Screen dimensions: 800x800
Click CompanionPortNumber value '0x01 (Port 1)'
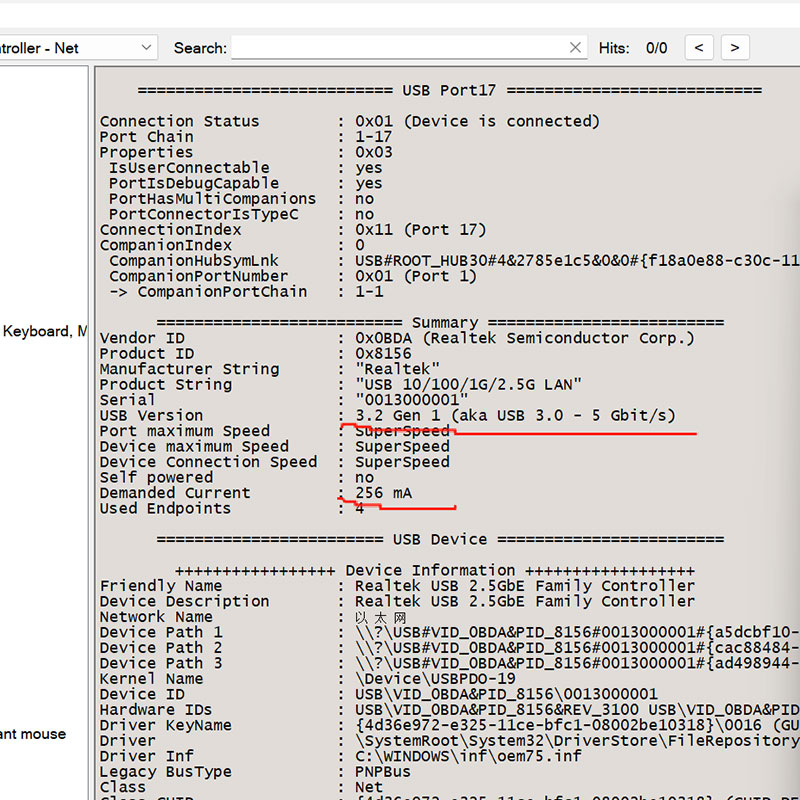tap(416, 276)
